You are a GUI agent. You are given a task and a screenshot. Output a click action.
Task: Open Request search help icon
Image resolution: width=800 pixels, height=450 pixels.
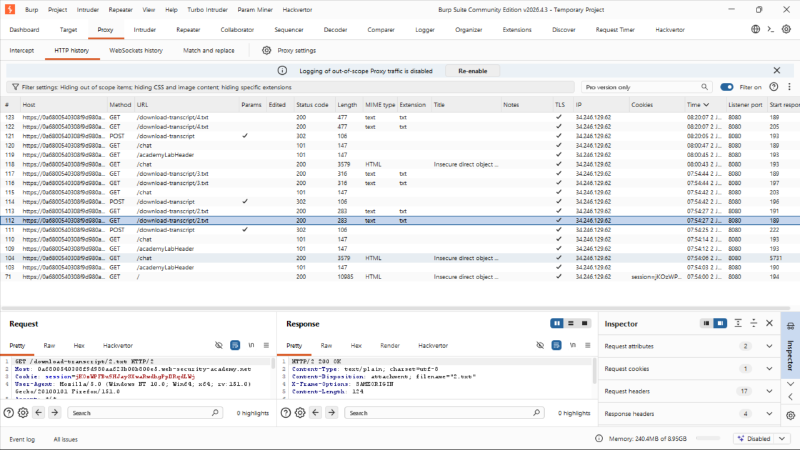click(x=9, y=413)
